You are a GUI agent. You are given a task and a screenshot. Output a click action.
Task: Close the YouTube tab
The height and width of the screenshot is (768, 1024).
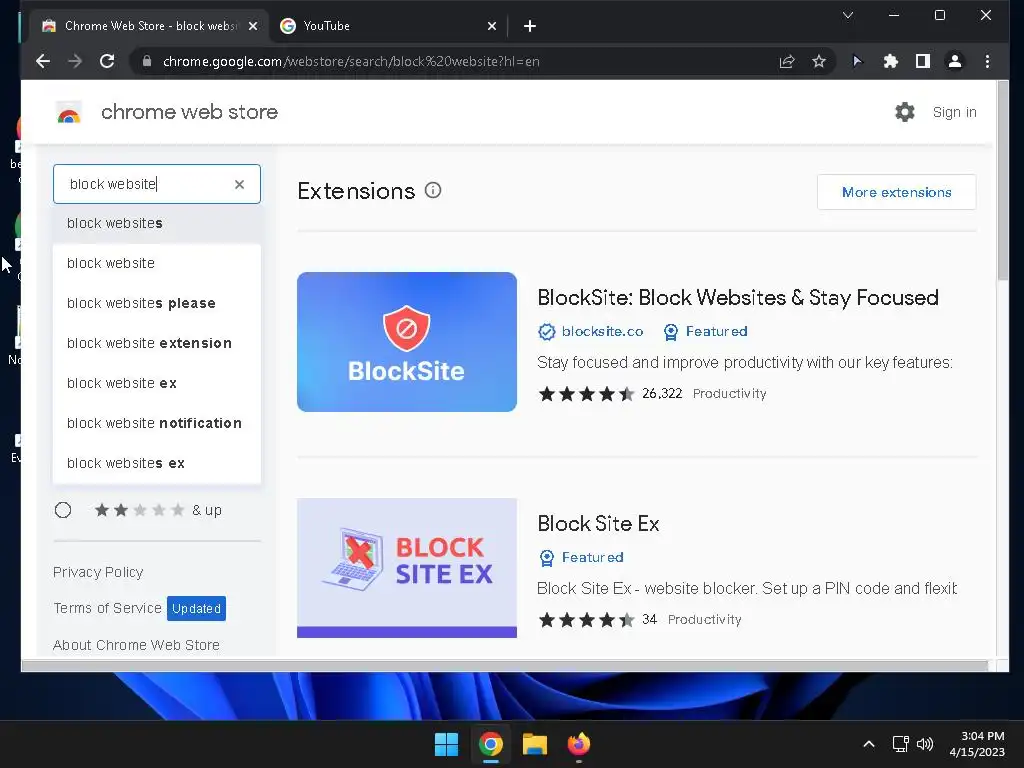(492, 26)
